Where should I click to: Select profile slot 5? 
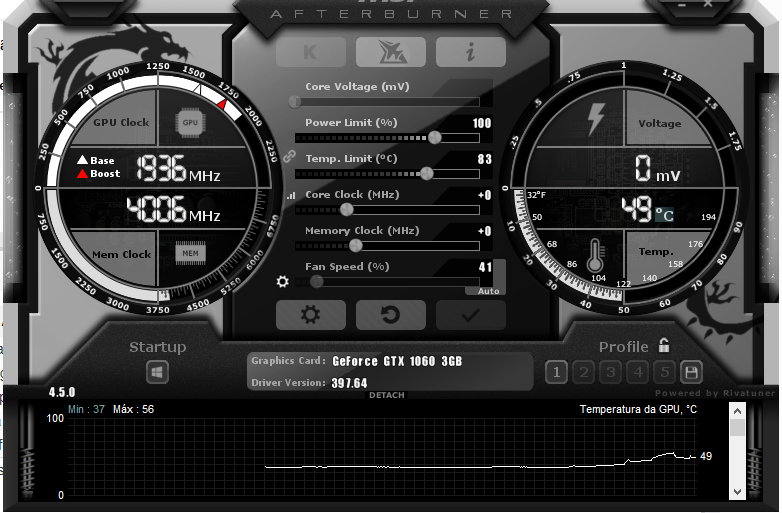click(664, 372)
